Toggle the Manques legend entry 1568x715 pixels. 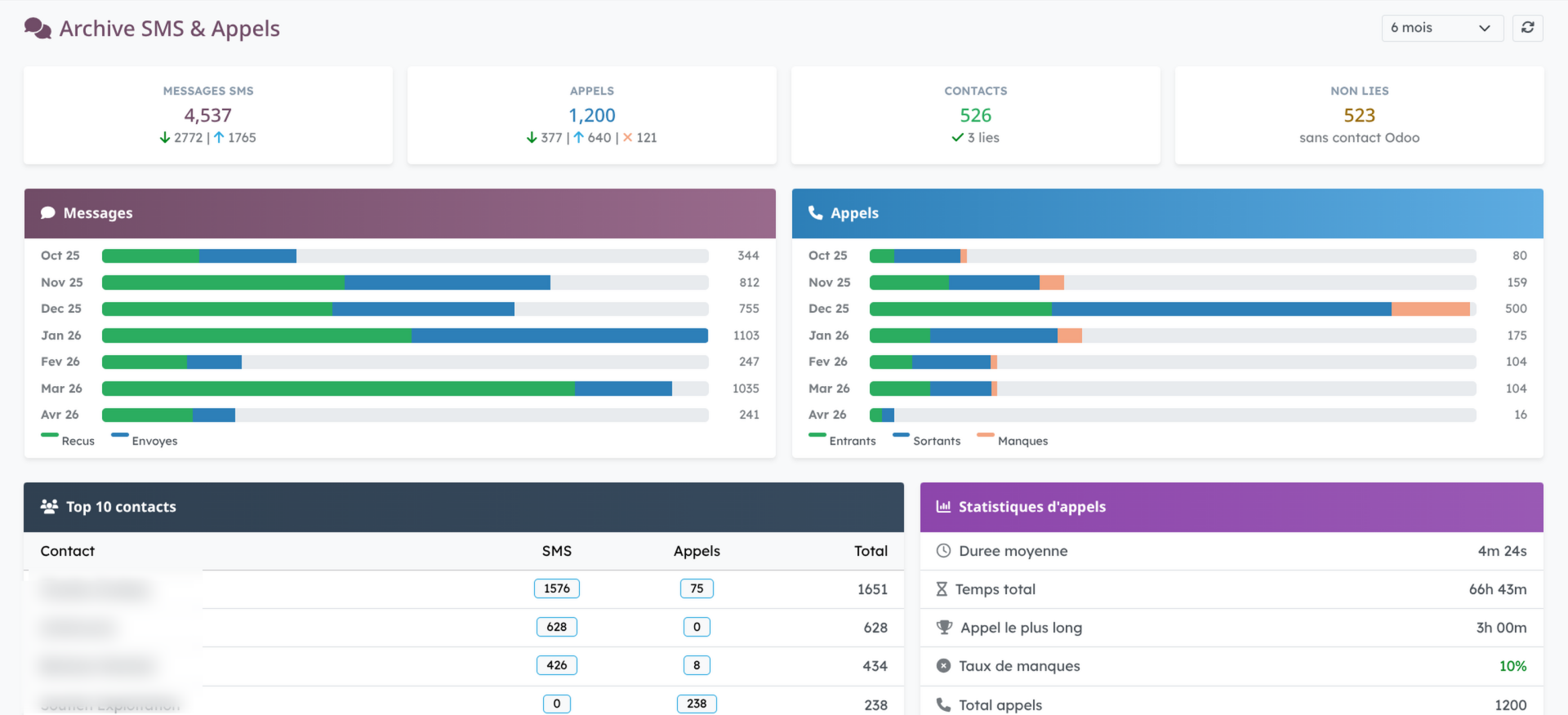click(x=1013, y=441)
